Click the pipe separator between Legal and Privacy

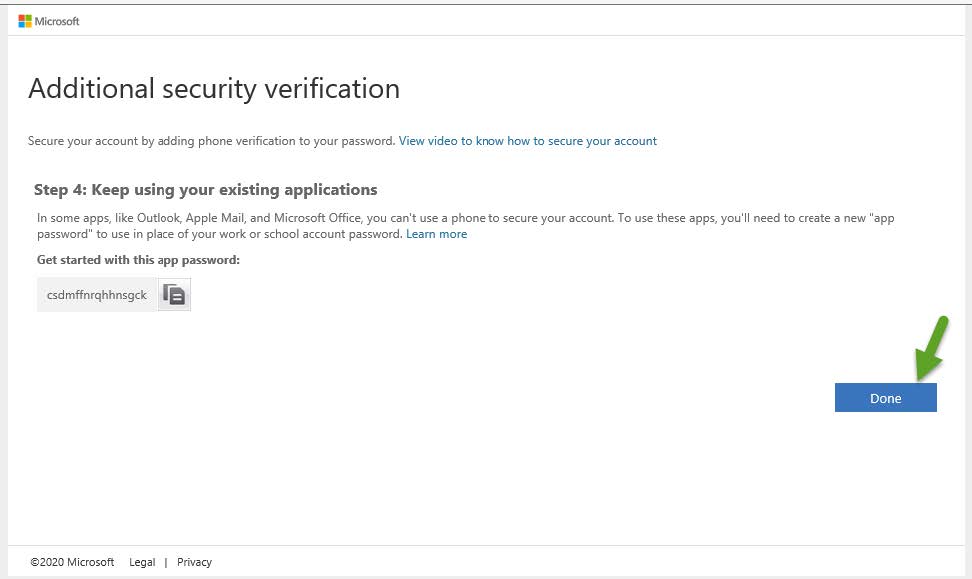166,562
